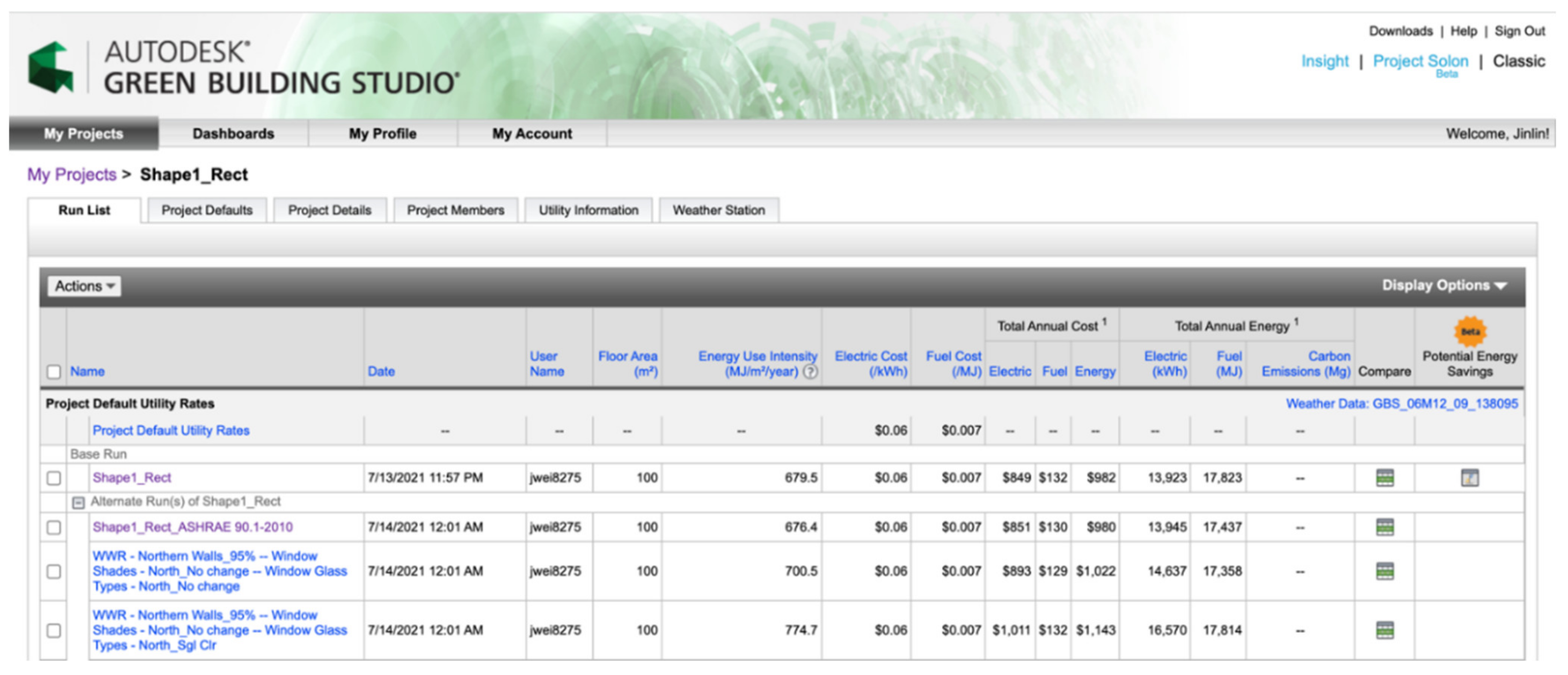Click compare icon for the 700.5 intensity run

(x=1384, y=571)
